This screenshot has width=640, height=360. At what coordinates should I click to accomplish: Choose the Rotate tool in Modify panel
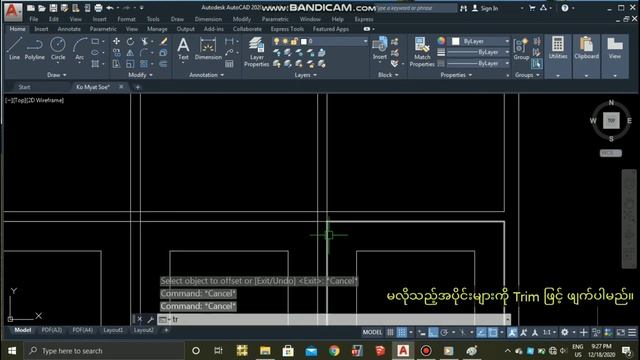[130, 42]
